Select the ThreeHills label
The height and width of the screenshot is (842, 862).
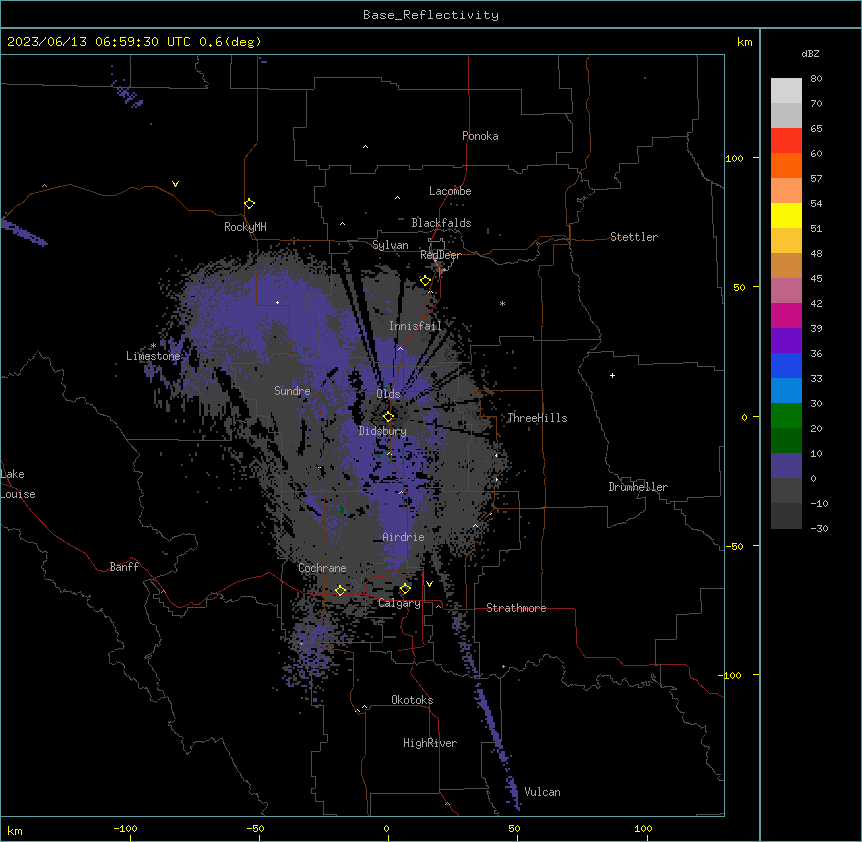(537, 418)
